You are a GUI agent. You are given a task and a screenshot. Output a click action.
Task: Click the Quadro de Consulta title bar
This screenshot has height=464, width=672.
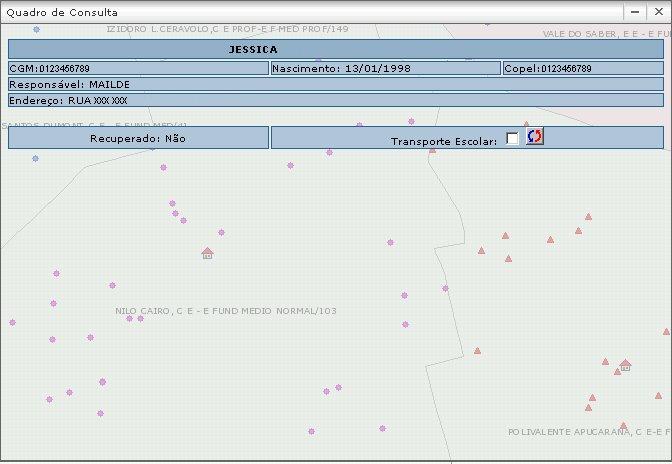click(x=300, y=12)
